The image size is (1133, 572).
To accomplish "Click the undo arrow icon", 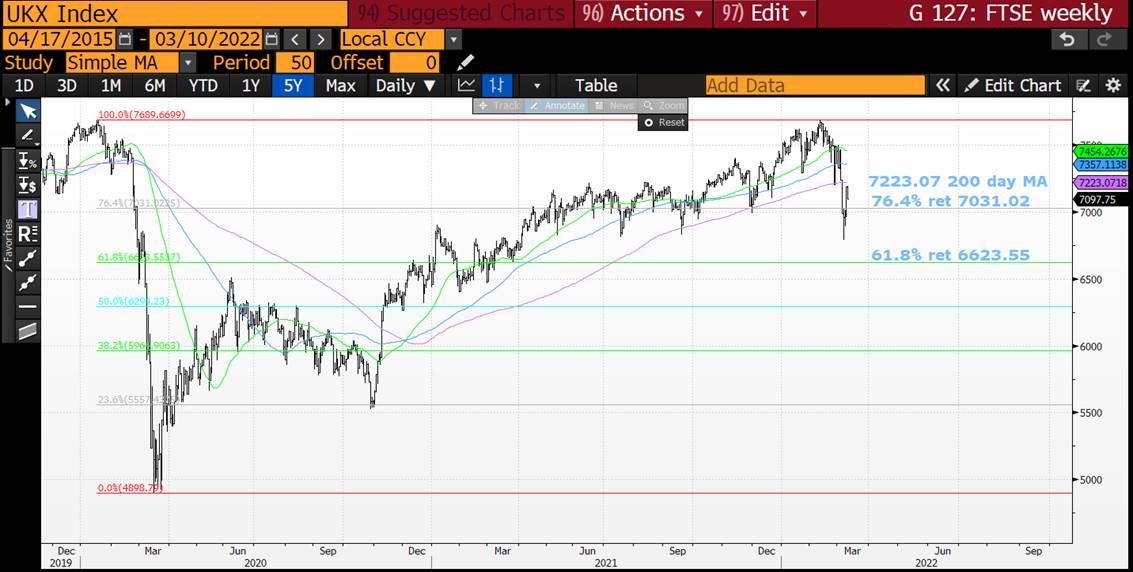I will 1068,39.
